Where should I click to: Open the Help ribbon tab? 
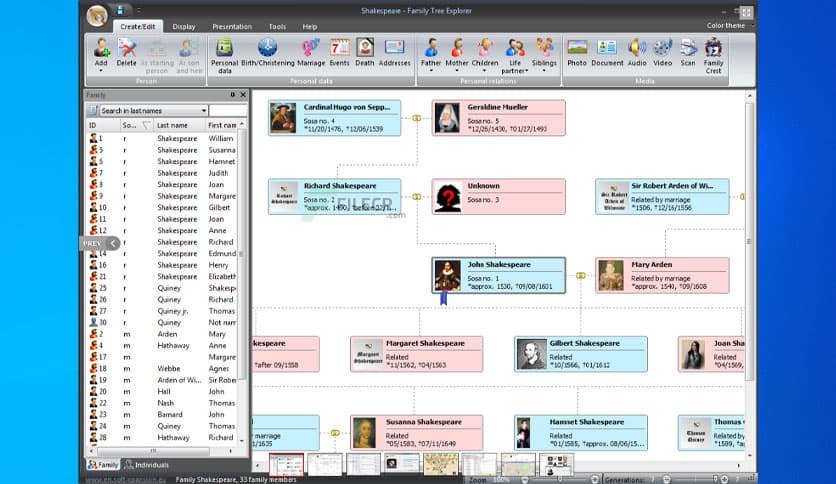coord(310,27)
